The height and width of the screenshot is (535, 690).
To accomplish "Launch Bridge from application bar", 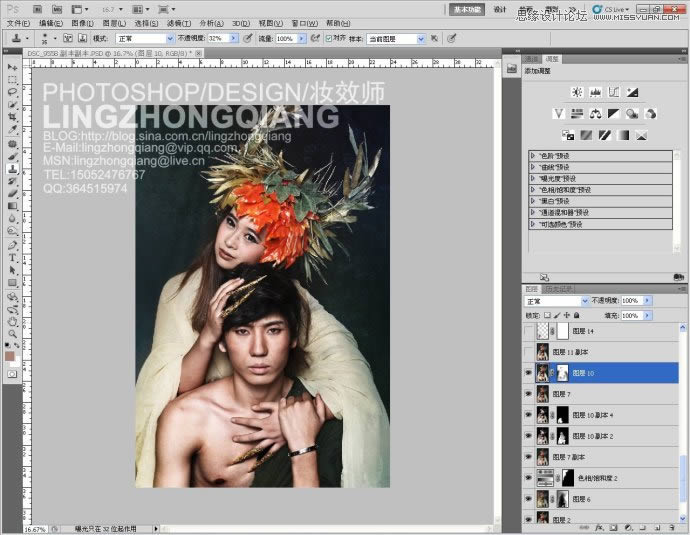I will 38,9.
